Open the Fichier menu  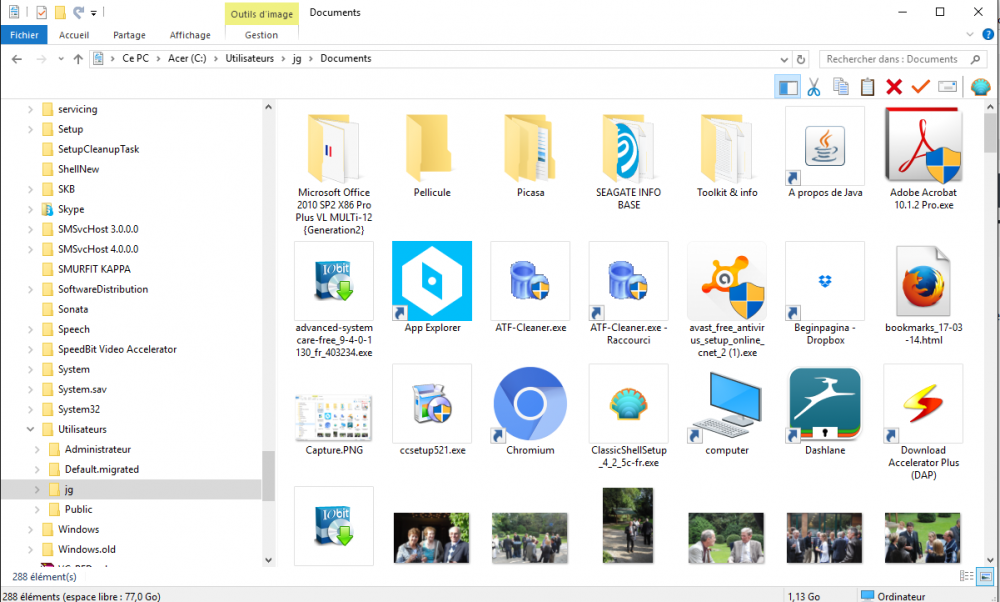(x=24, y=35)
